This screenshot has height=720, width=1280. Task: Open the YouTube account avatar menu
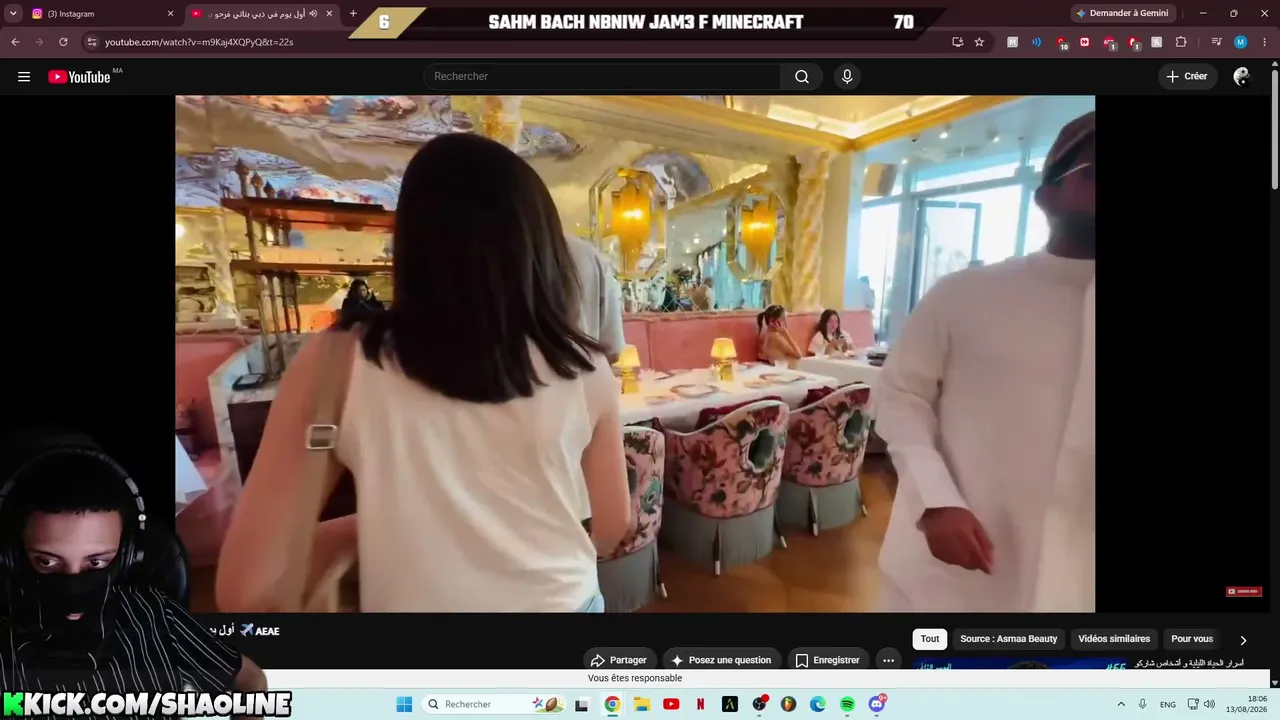pos(1241,77)
